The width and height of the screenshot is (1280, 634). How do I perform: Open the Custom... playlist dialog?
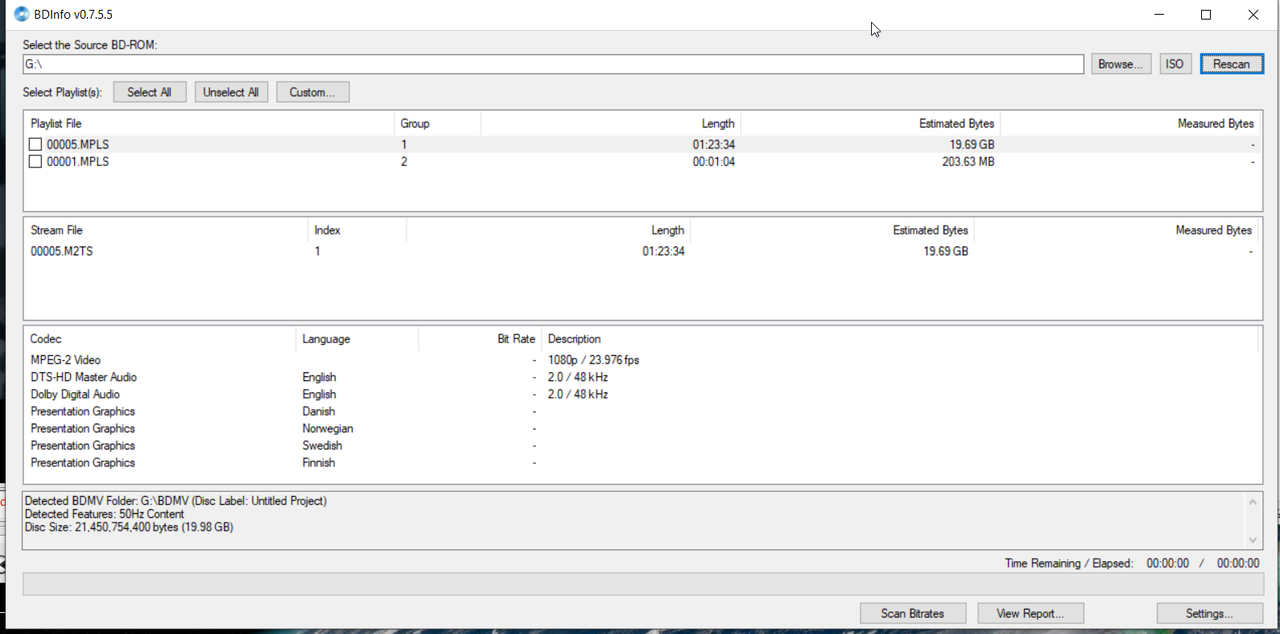pyautogui.click(x=313, y=92)
